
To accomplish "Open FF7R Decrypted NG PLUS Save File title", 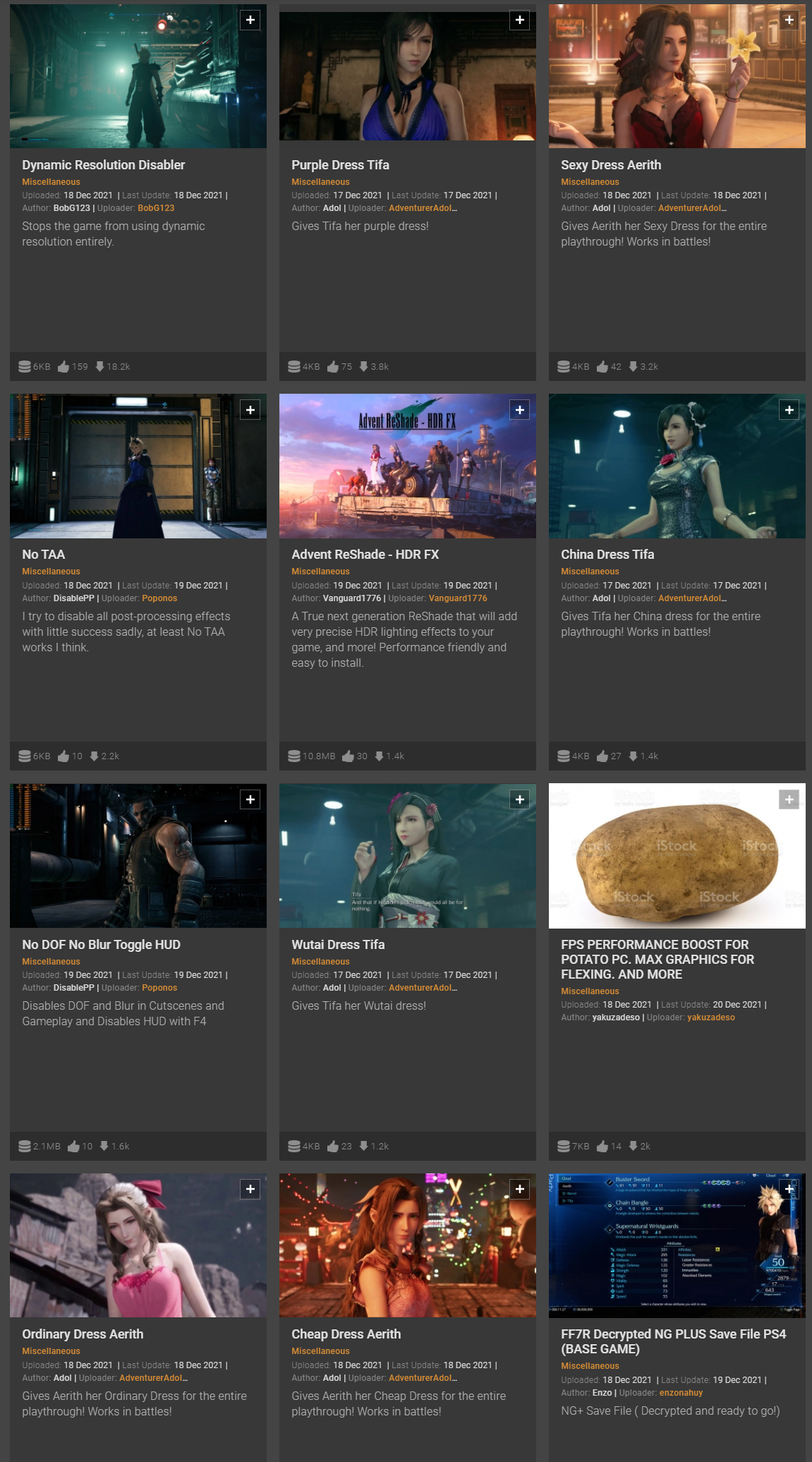I will tap(673, 1341).
